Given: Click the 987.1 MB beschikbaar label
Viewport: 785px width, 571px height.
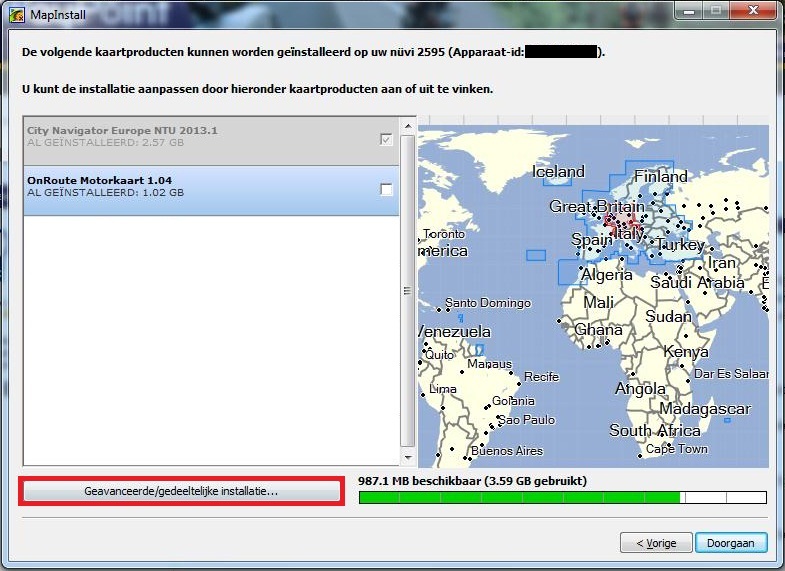Looking at the screenshot, I should [472, 481].
